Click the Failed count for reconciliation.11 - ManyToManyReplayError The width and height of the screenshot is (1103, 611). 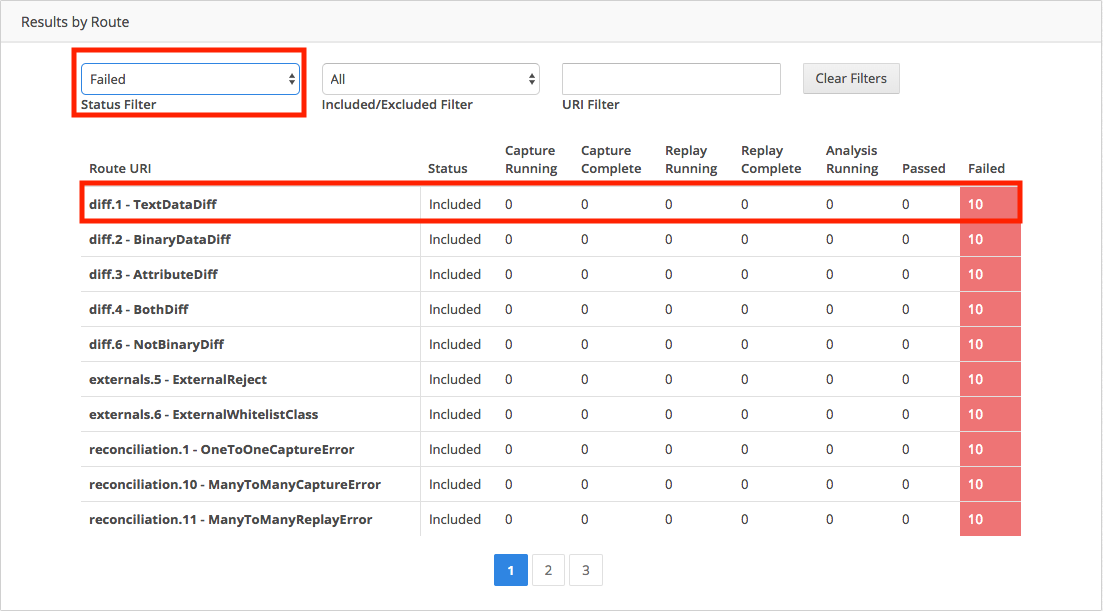[x=990, y=520]
